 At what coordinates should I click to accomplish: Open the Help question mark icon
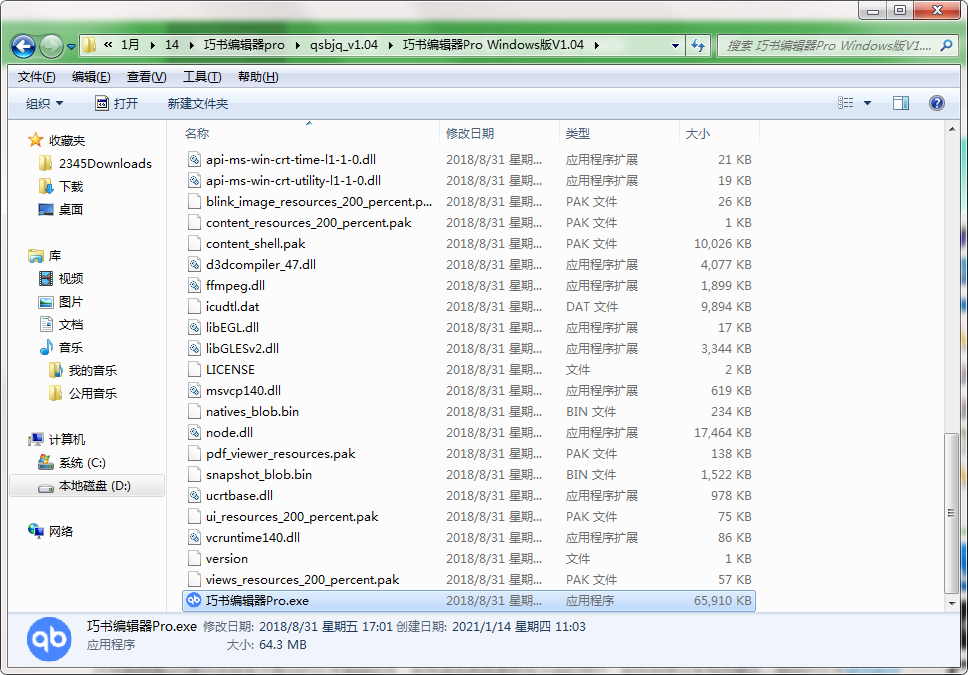(937, 103)
